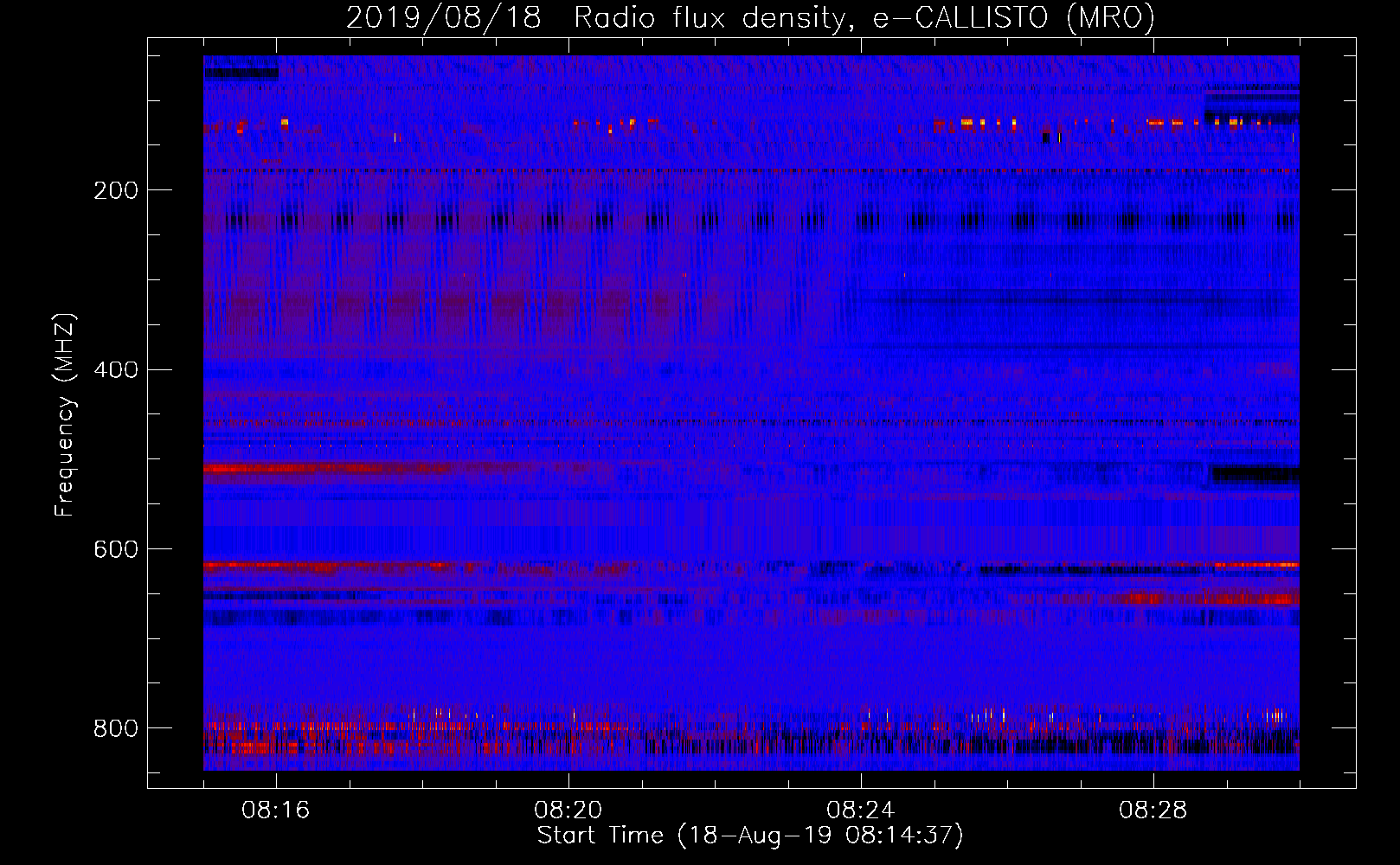Click the "Start Time (18-Aug-19 08:14:37)" axis label

pyautogui.click(x=750, y=836)
